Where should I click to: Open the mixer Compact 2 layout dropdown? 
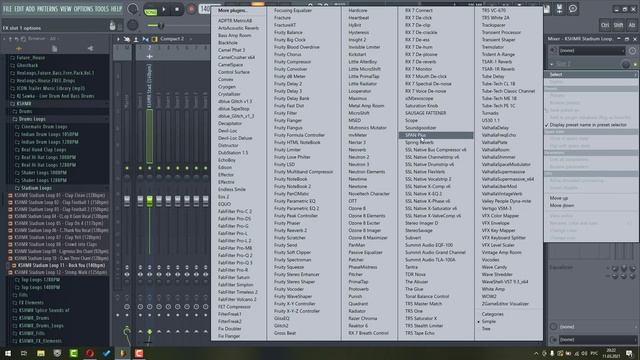172,39
